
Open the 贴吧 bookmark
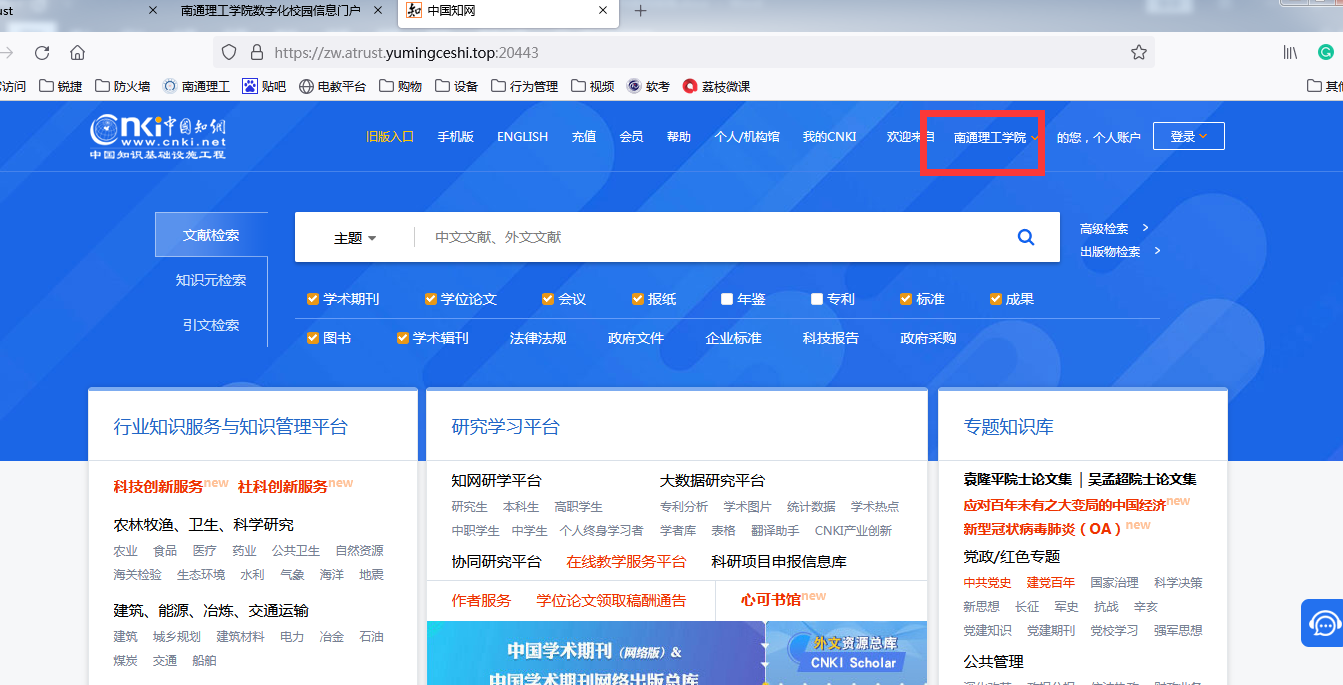point(264,87)
